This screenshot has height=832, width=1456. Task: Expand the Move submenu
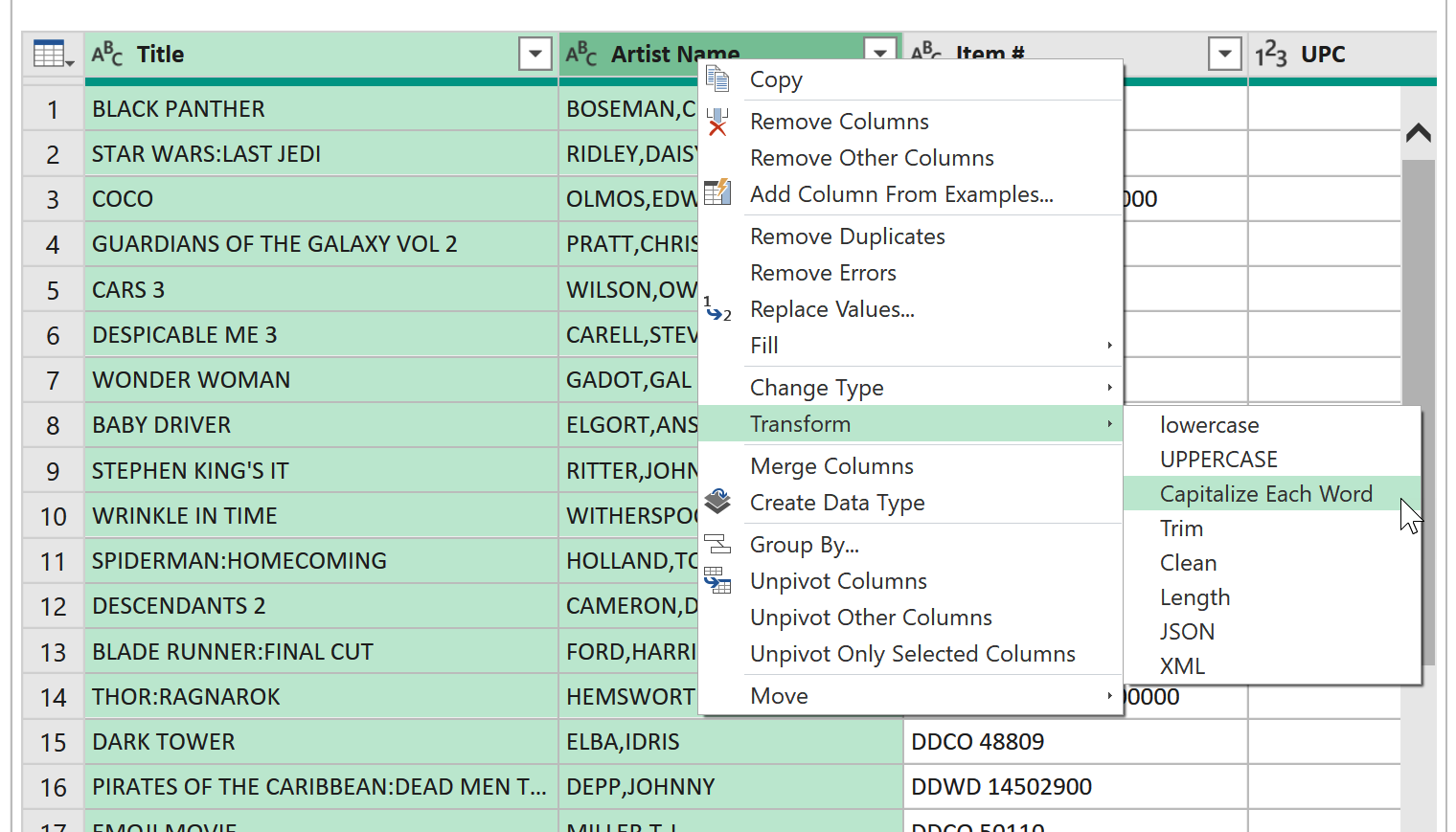coord(1109,695)
